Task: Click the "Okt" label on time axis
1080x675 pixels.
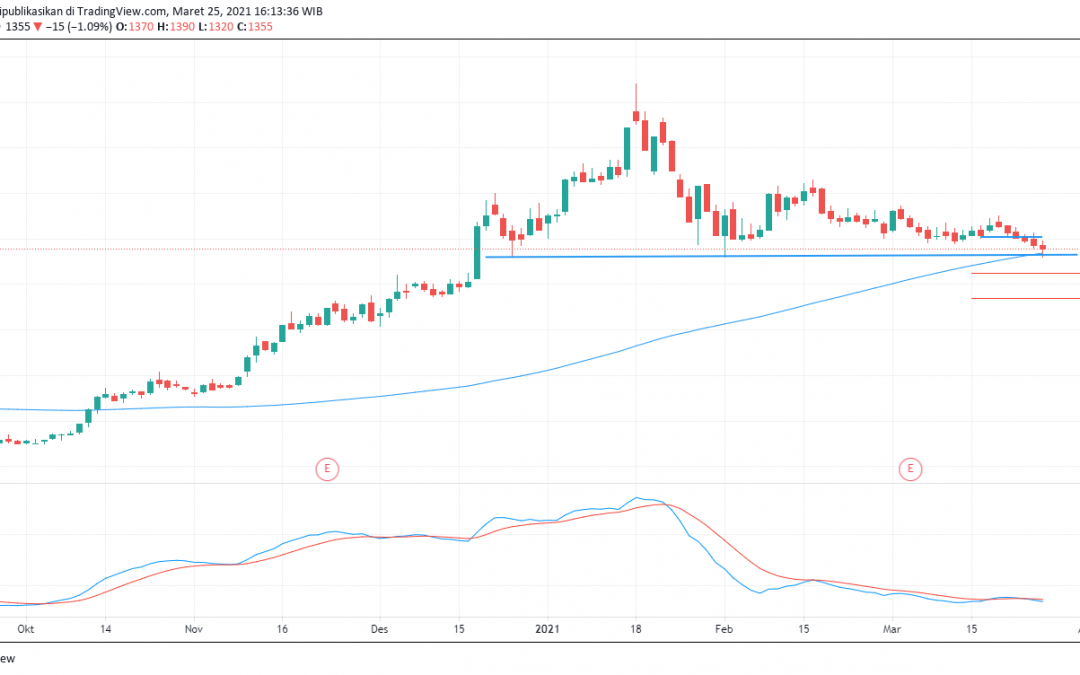Action: (x=26, y=630)
